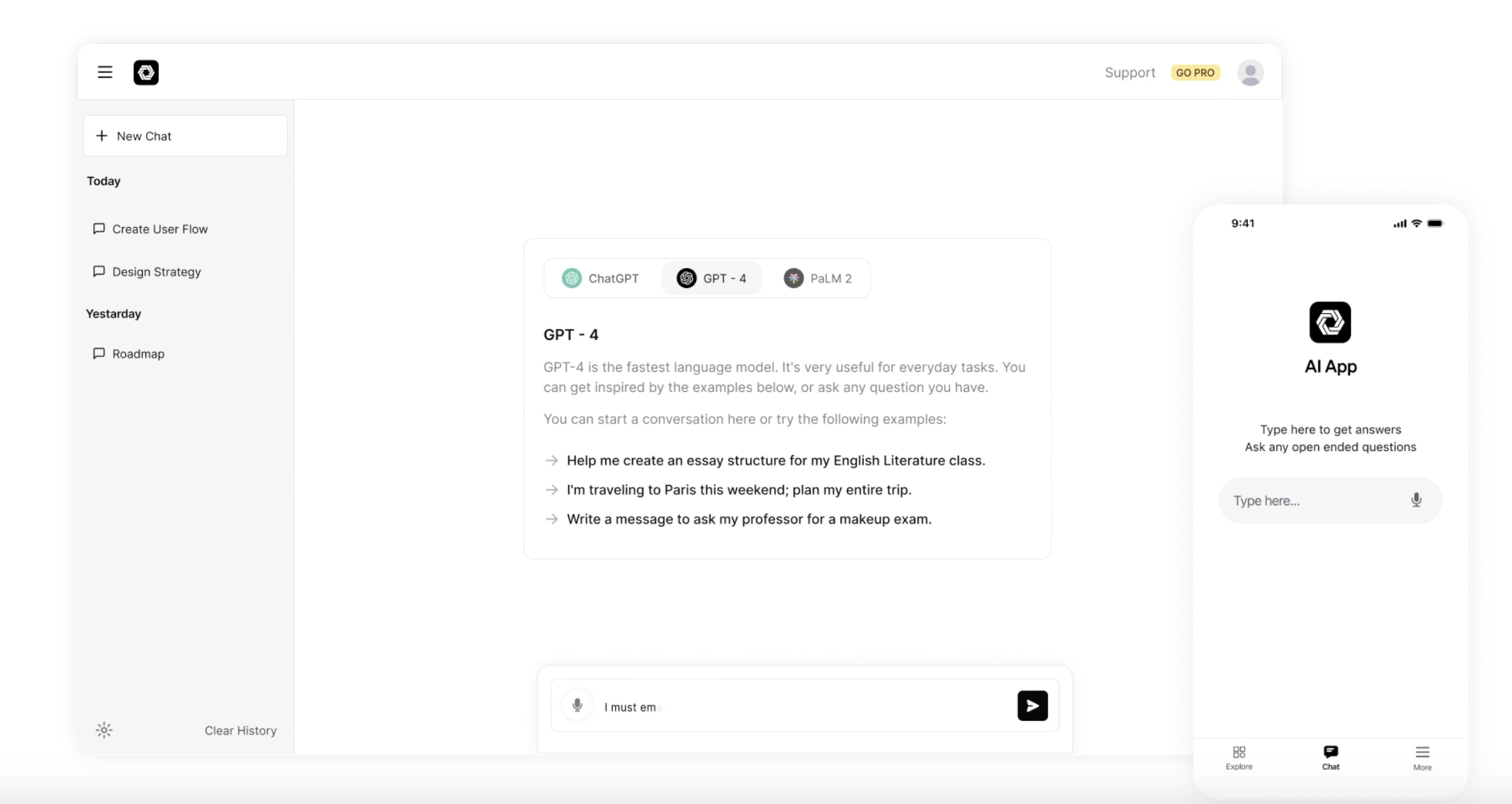Select the PaLM 2 model tab
Screen dimensions: 1512x804
coord(818,278)
